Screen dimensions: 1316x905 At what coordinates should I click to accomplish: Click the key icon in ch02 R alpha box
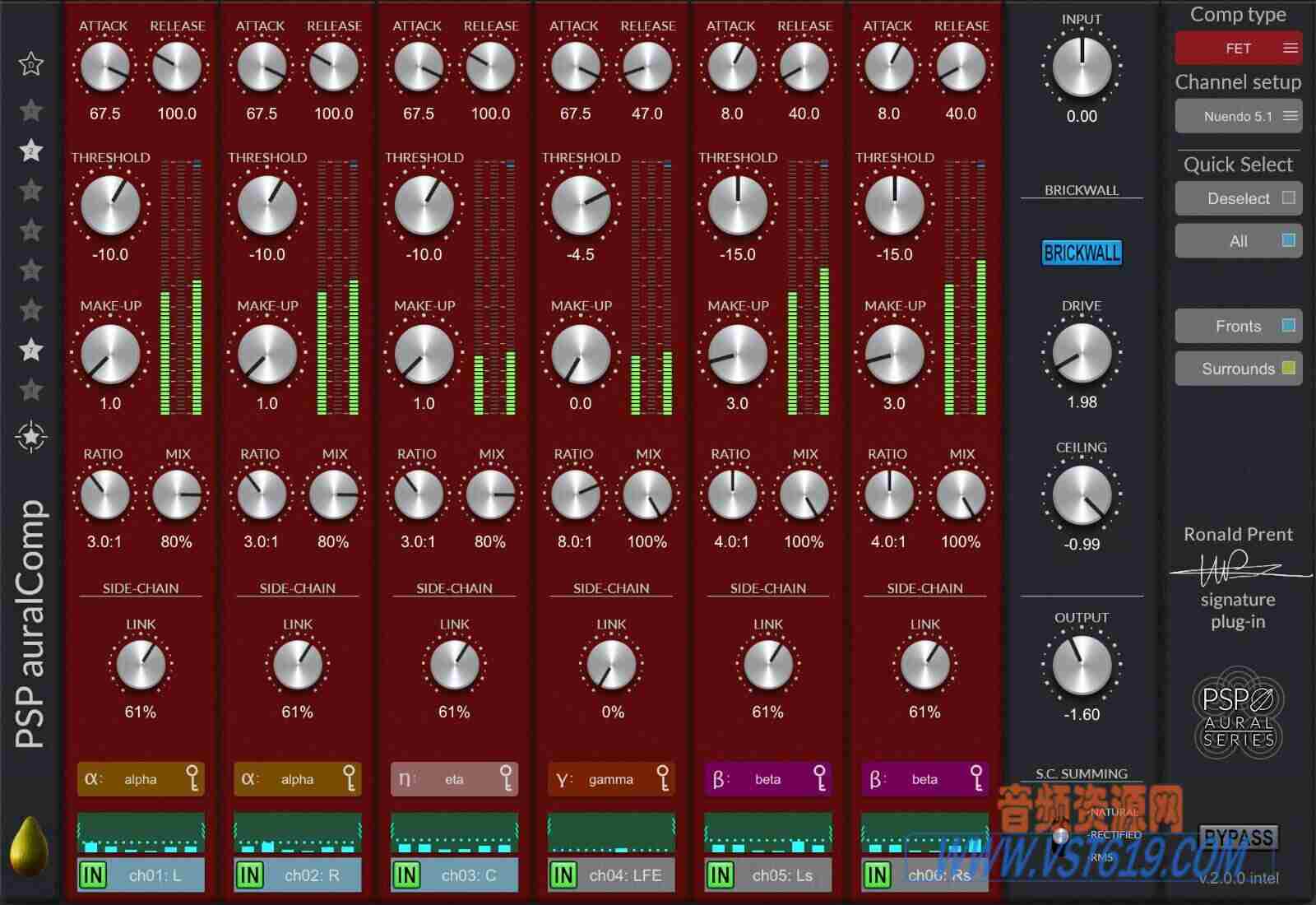coord(349,778)
